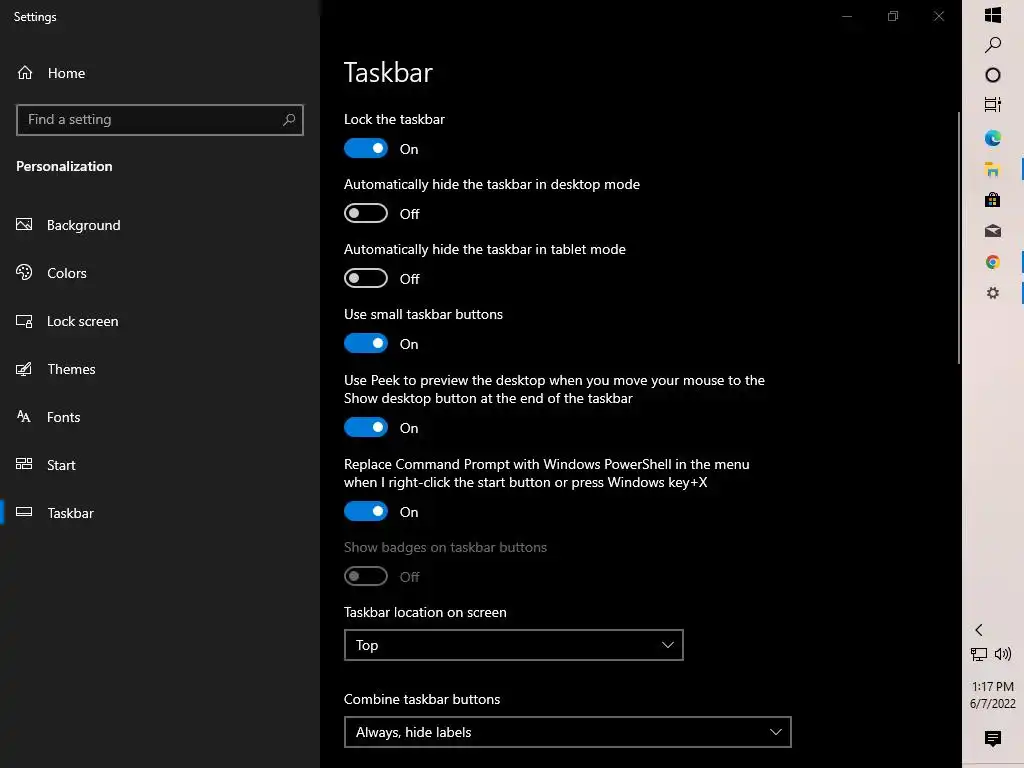Disable the Peek preview toggle

coord(366,428)
